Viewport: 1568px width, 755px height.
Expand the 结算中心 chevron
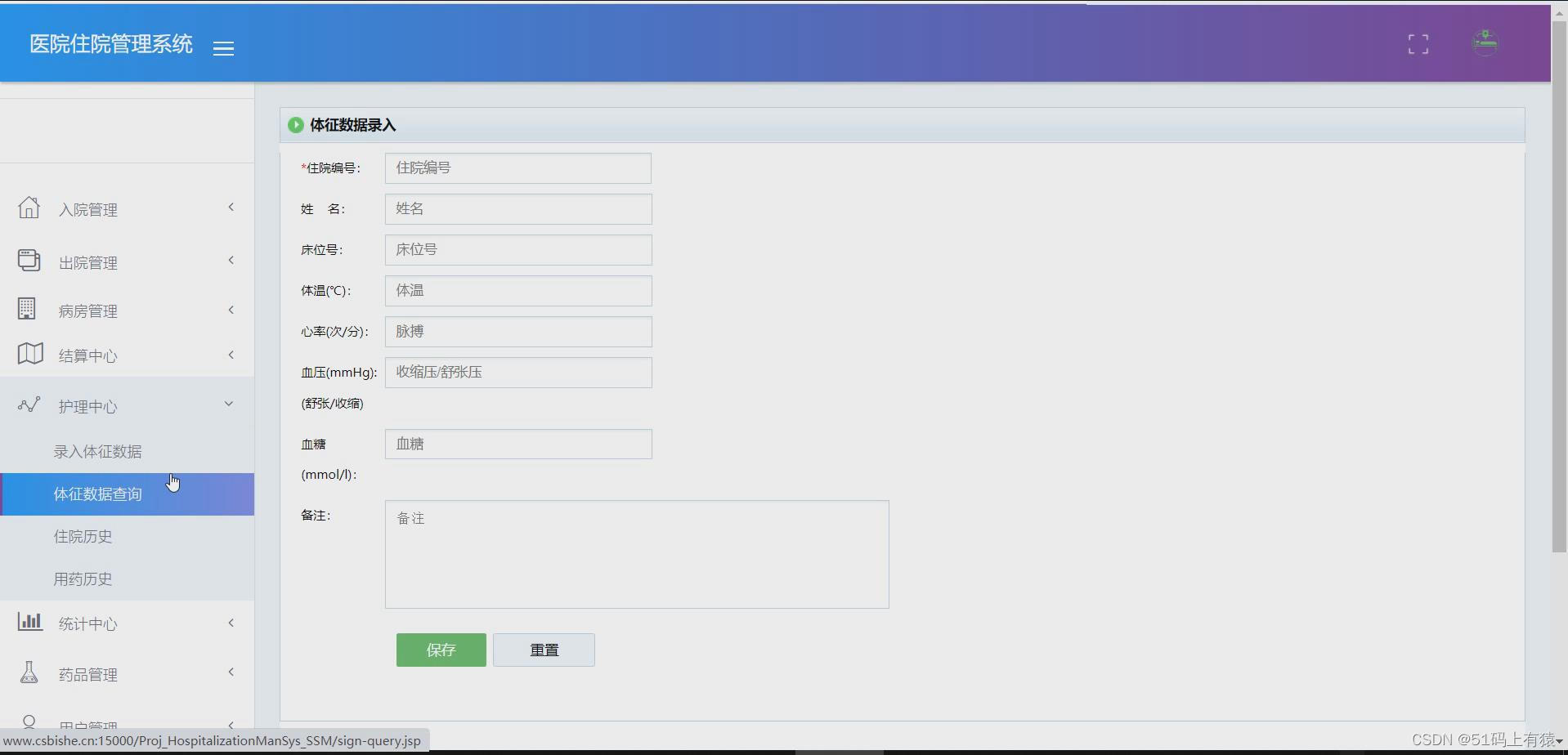[x=231, y=355]
